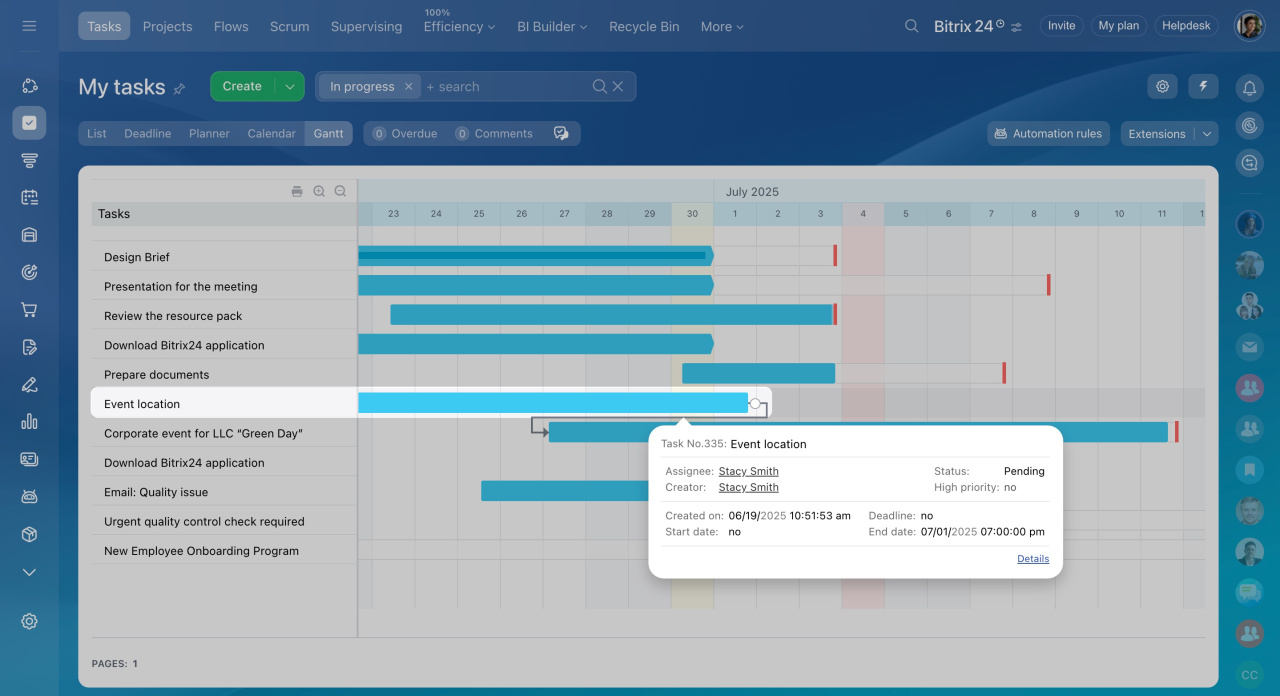The height and width of the screenshot is (696, 1280).
Task: Remove the In progress filter chip
Action: coord(408,87)
